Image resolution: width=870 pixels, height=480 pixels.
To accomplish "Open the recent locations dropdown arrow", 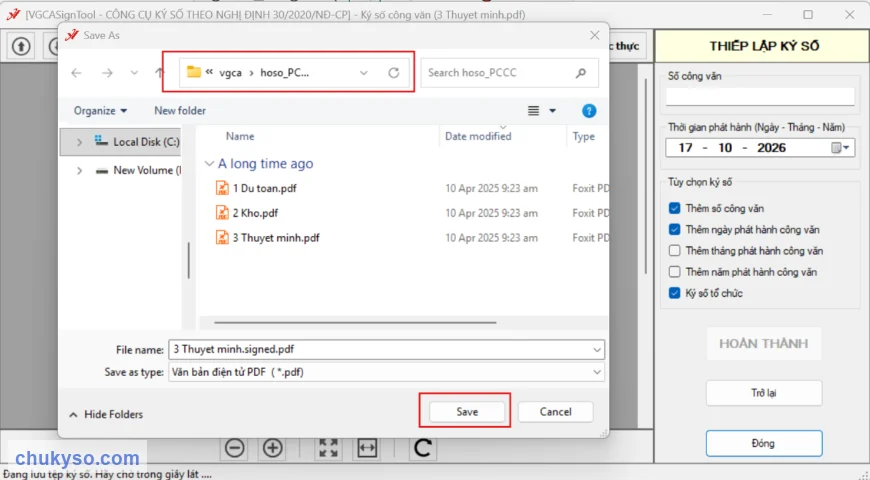I will pos(134,73).
